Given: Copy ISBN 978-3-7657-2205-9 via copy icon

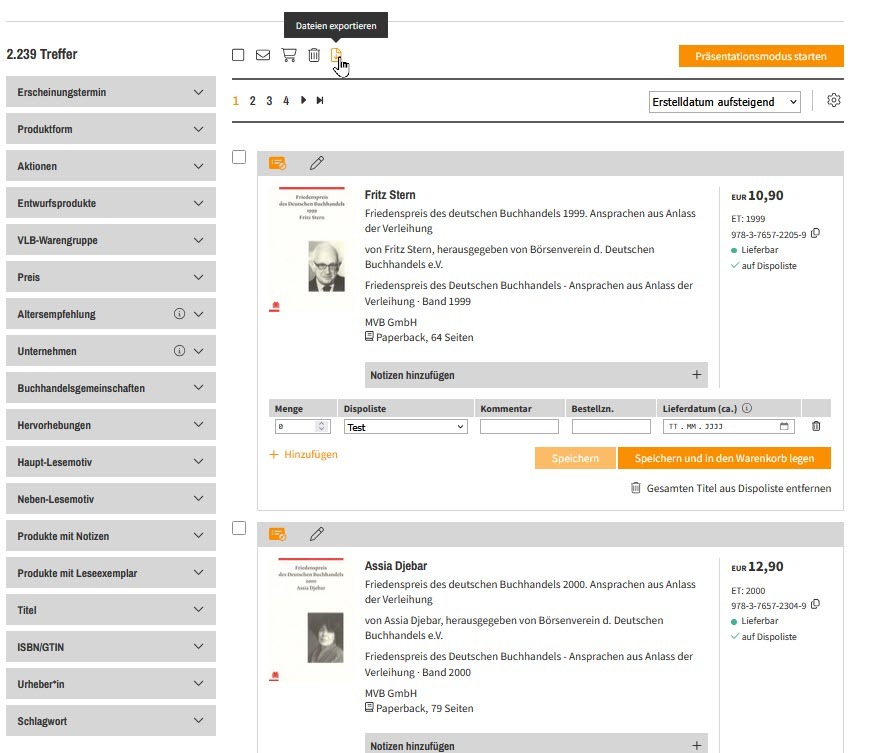Looking at the screenshot, I should (x=815, y=234).
